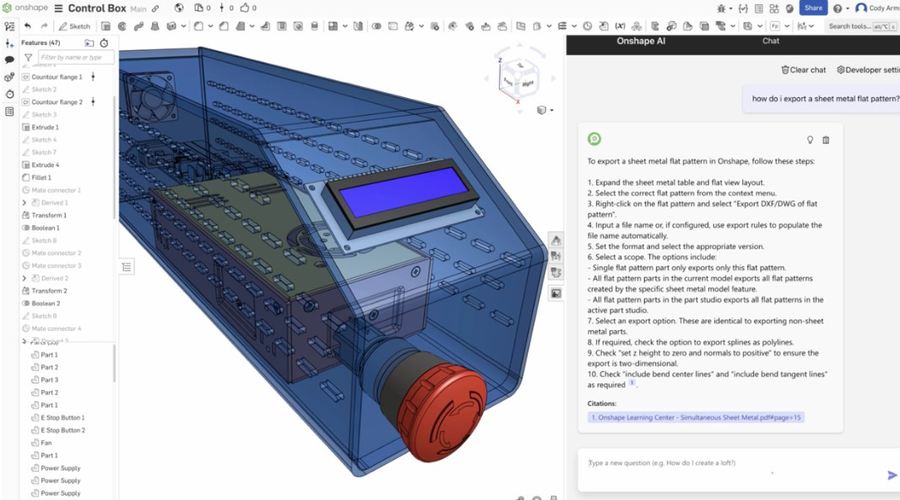Image resolution: width=900 pixels, height=500 pixels.
Task: Send the chat question with arrow icon
Action: coord(892,475)
